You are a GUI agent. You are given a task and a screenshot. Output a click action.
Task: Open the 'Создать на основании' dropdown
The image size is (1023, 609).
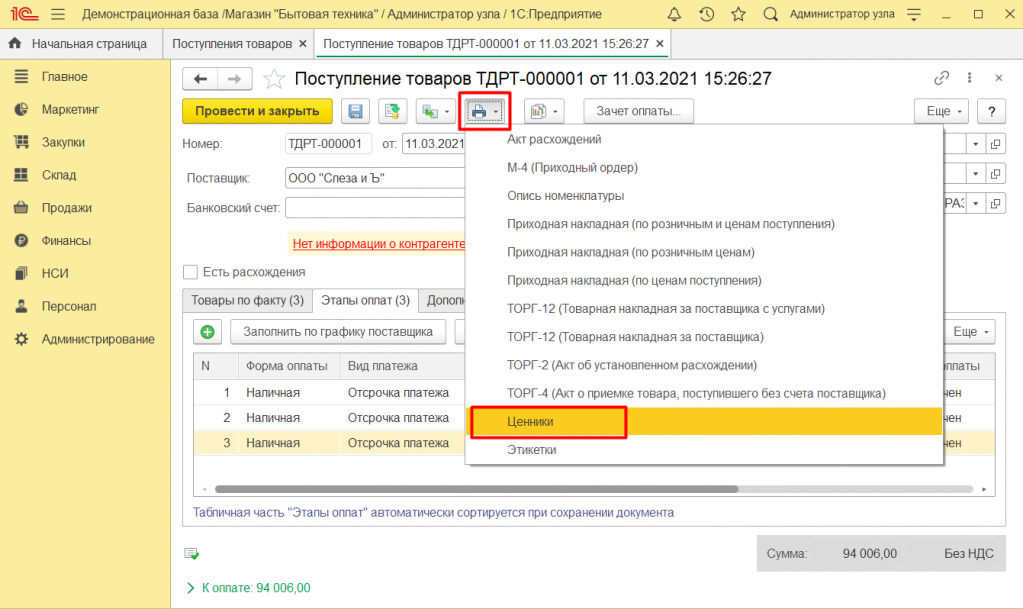435,112
